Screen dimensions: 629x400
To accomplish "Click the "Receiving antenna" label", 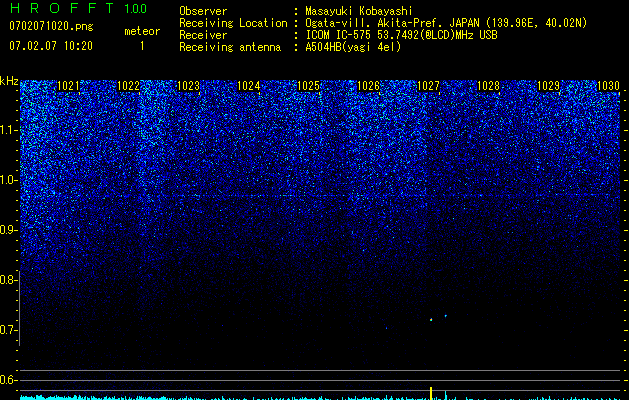I will (x=230, y=47).
